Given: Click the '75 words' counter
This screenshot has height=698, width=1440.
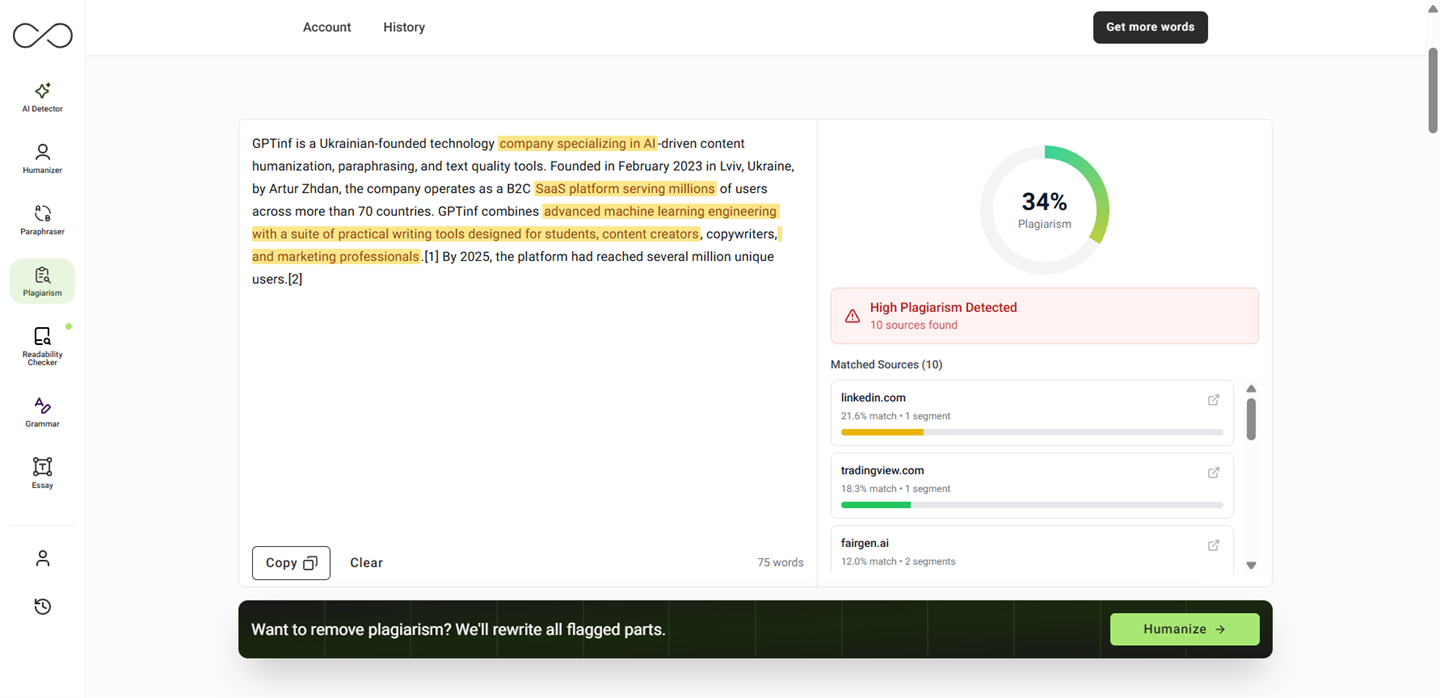Looking at the screenshot, I should 780,563.
